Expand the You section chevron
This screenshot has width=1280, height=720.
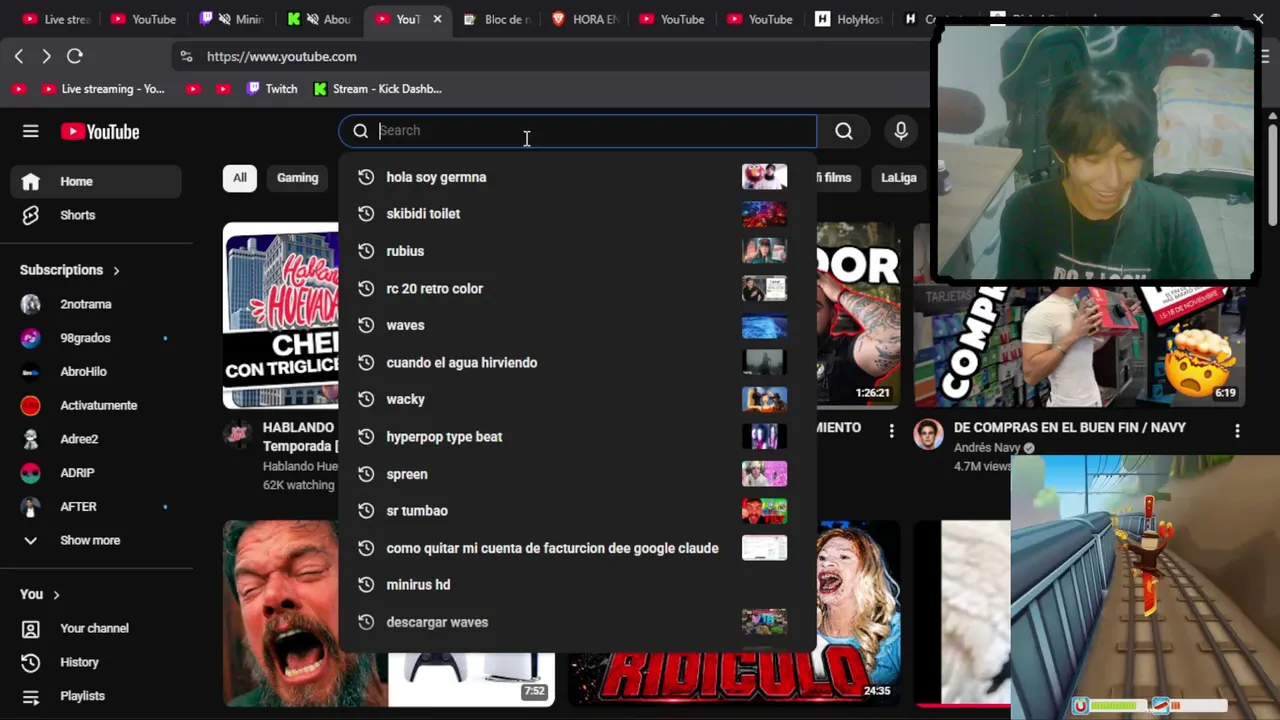(x=56, y=595)
